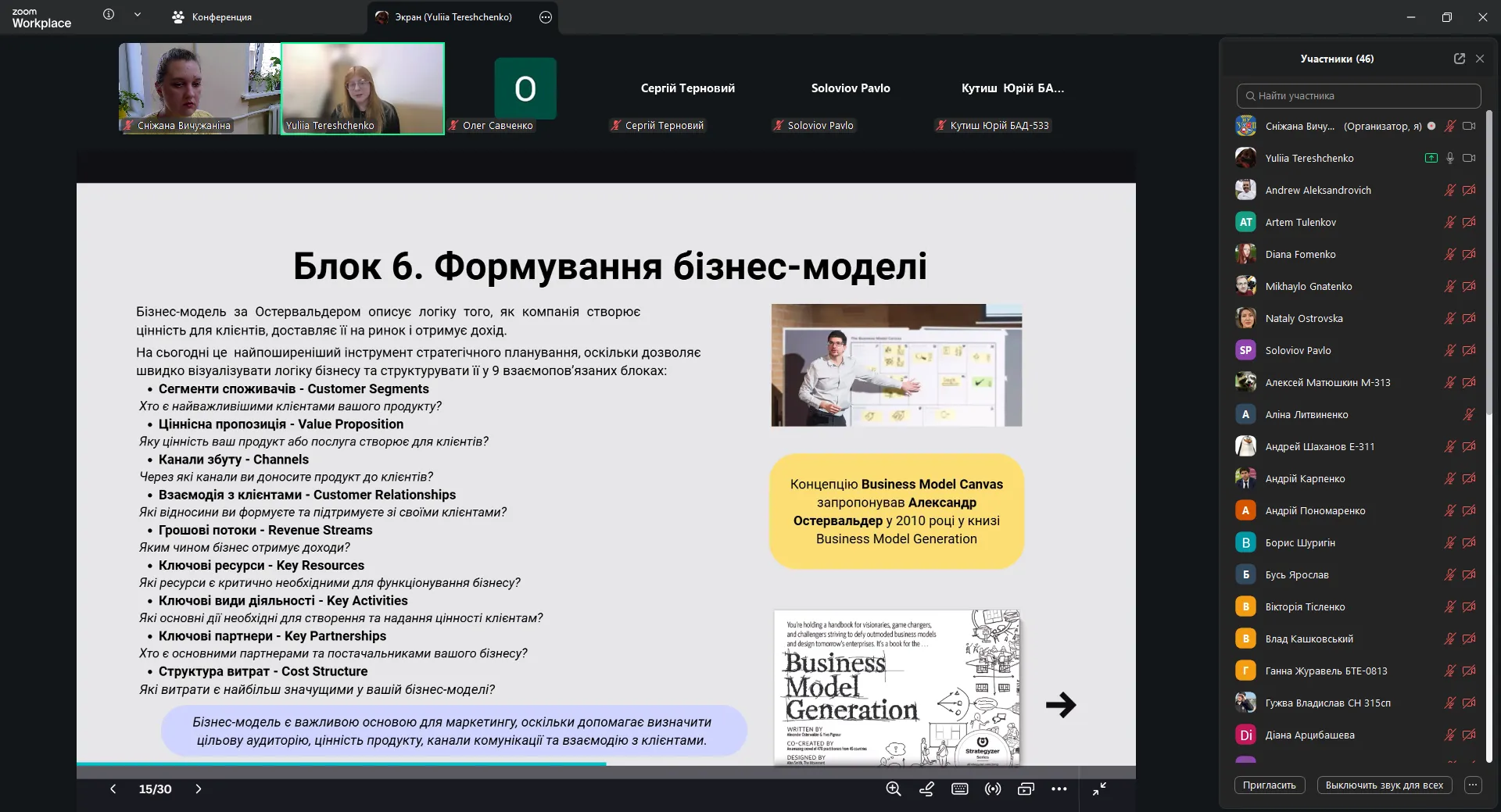Toggle Yuliia Tereshchenko microphone in participants list
The image size is (1501, 812).
click(1449, 158)
